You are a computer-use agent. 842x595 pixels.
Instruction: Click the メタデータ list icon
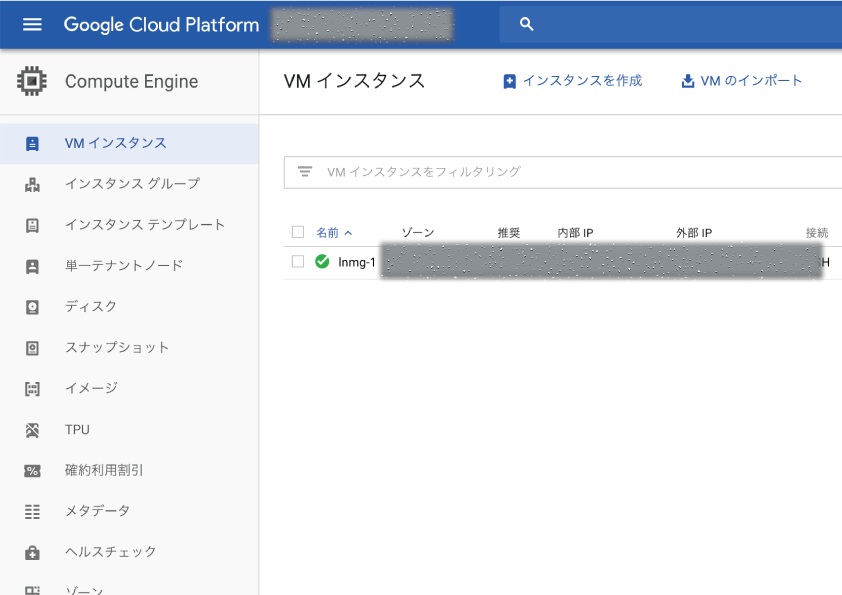pyautogui.click(x=32, y=512)
